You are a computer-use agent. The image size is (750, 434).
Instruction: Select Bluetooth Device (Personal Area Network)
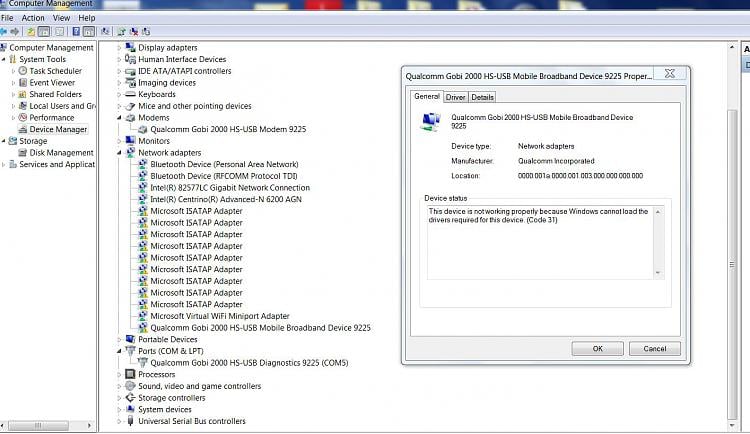click(224, 164)
